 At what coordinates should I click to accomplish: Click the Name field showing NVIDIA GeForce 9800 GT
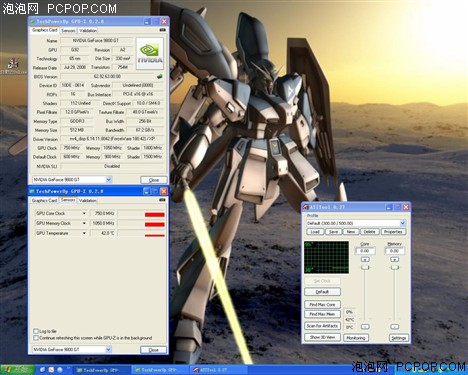click(x=97, y=41)
